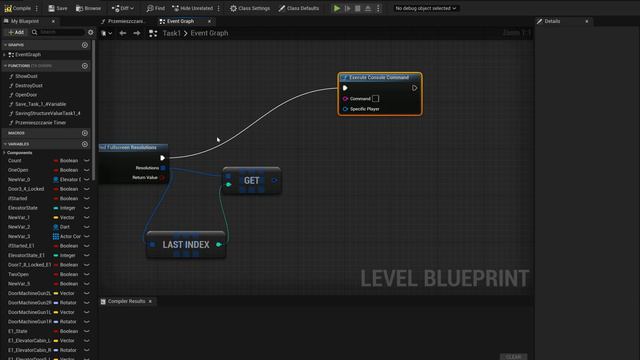Select the Compiler Results tab
Image resolution: width=640 pixels, height=360 pixels.
point(126,301)
